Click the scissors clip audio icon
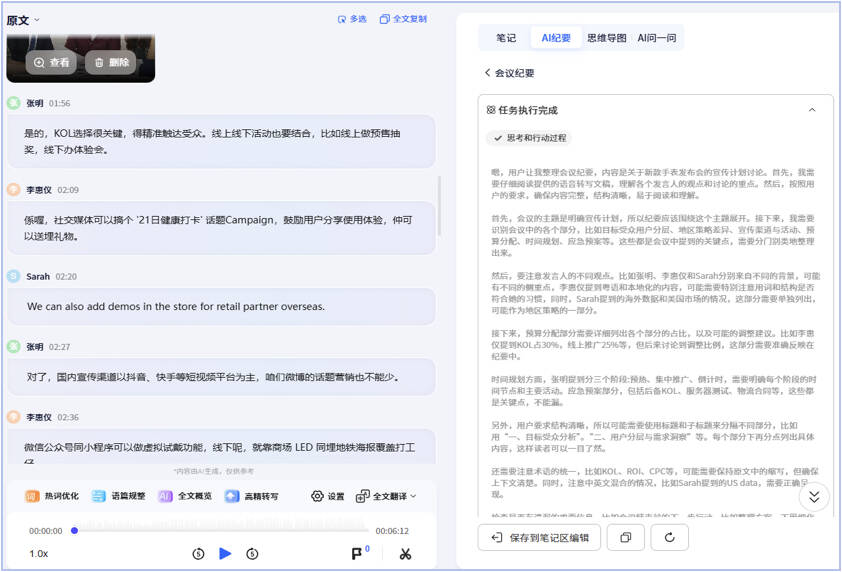842x572 pixels. [x=405, y=553]
